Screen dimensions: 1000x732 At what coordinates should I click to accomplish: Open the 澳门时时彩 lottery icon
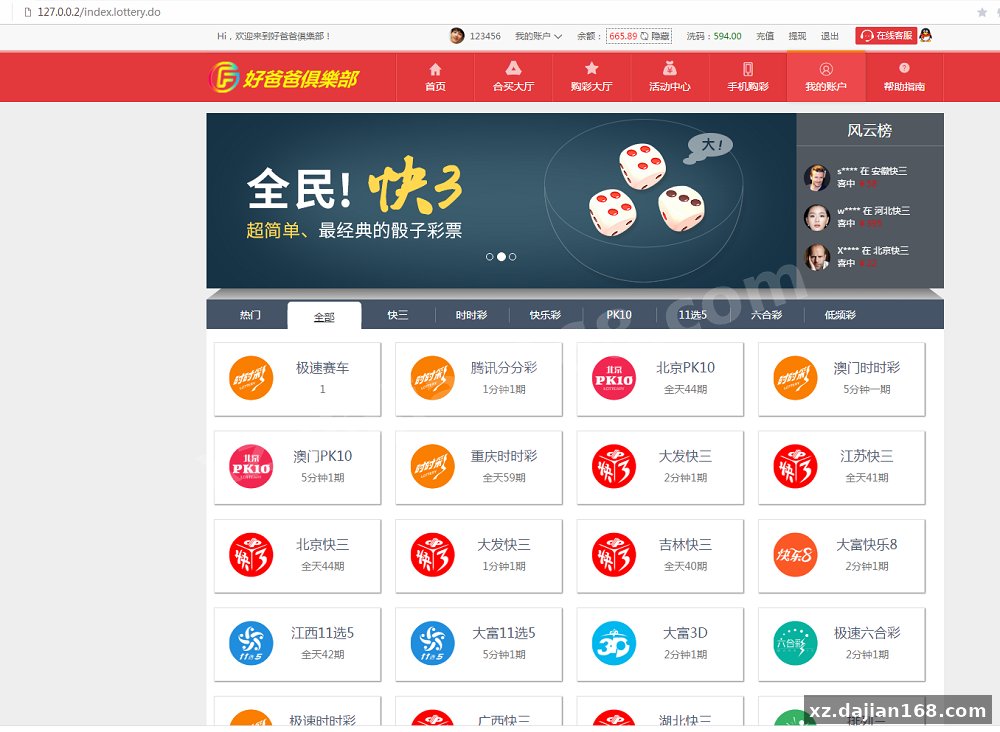pos(795,378)
